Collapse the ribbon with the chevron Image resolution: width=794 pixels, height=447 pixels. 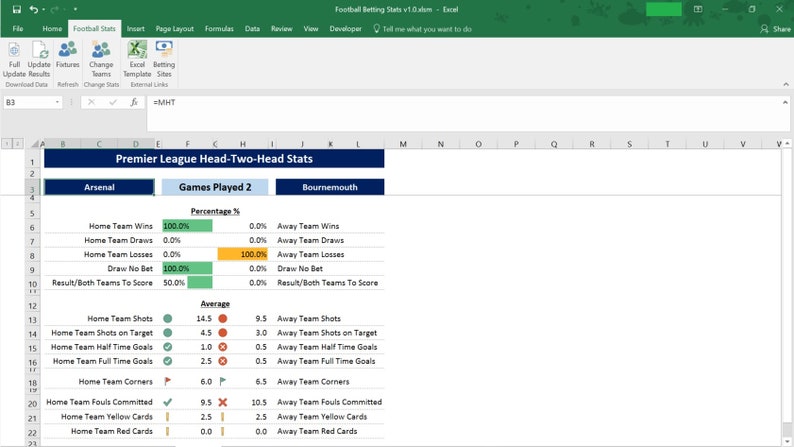coord(785,85)
